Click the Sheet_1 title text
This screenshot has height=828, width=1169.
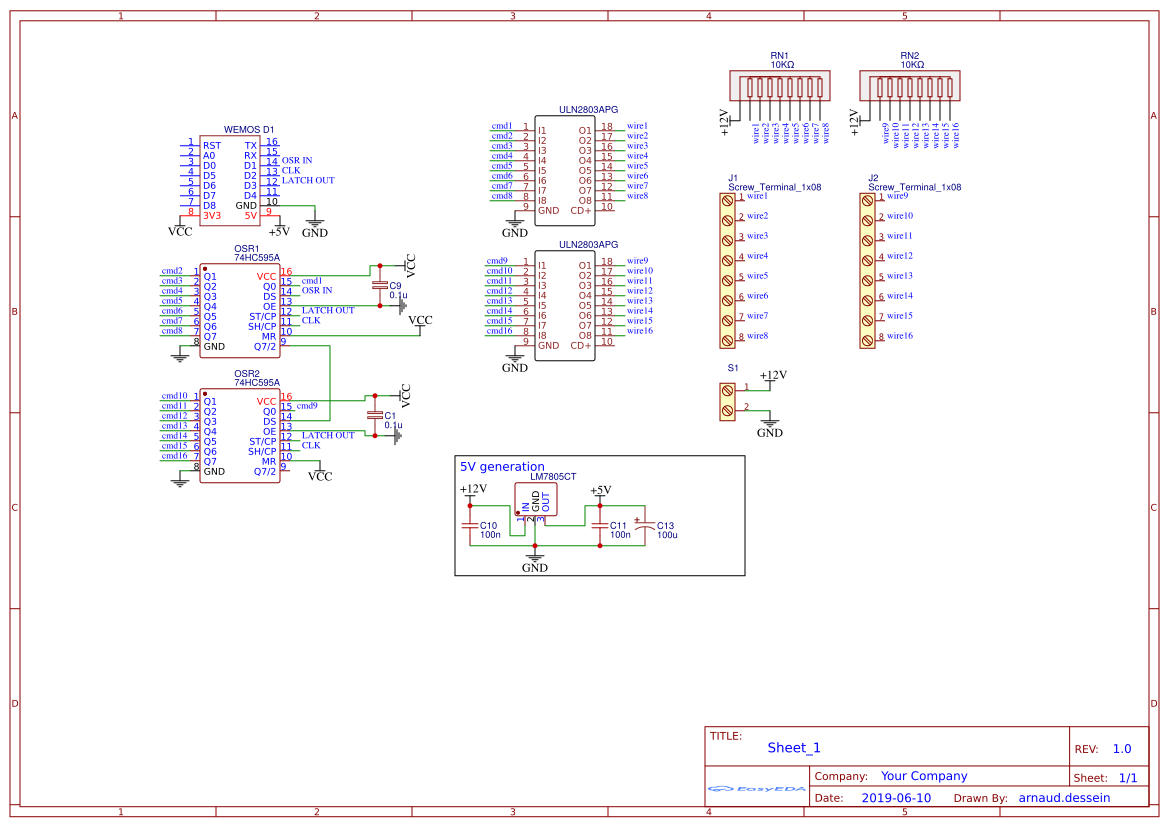click(x=793, y=747)
